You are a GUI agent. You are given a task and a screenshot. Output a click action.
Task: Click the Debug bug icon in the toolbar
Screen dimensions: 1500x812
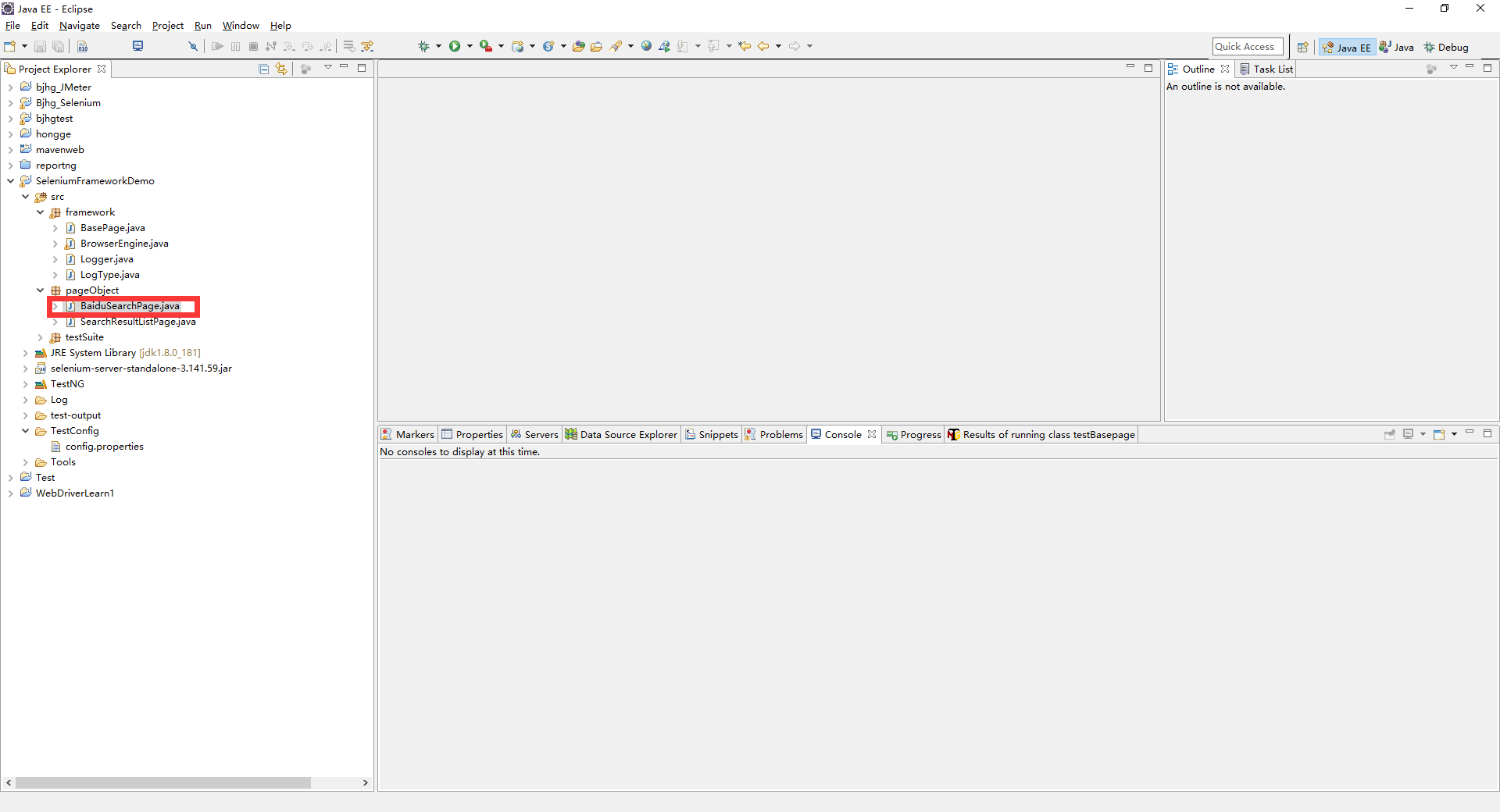coord(424,47)
